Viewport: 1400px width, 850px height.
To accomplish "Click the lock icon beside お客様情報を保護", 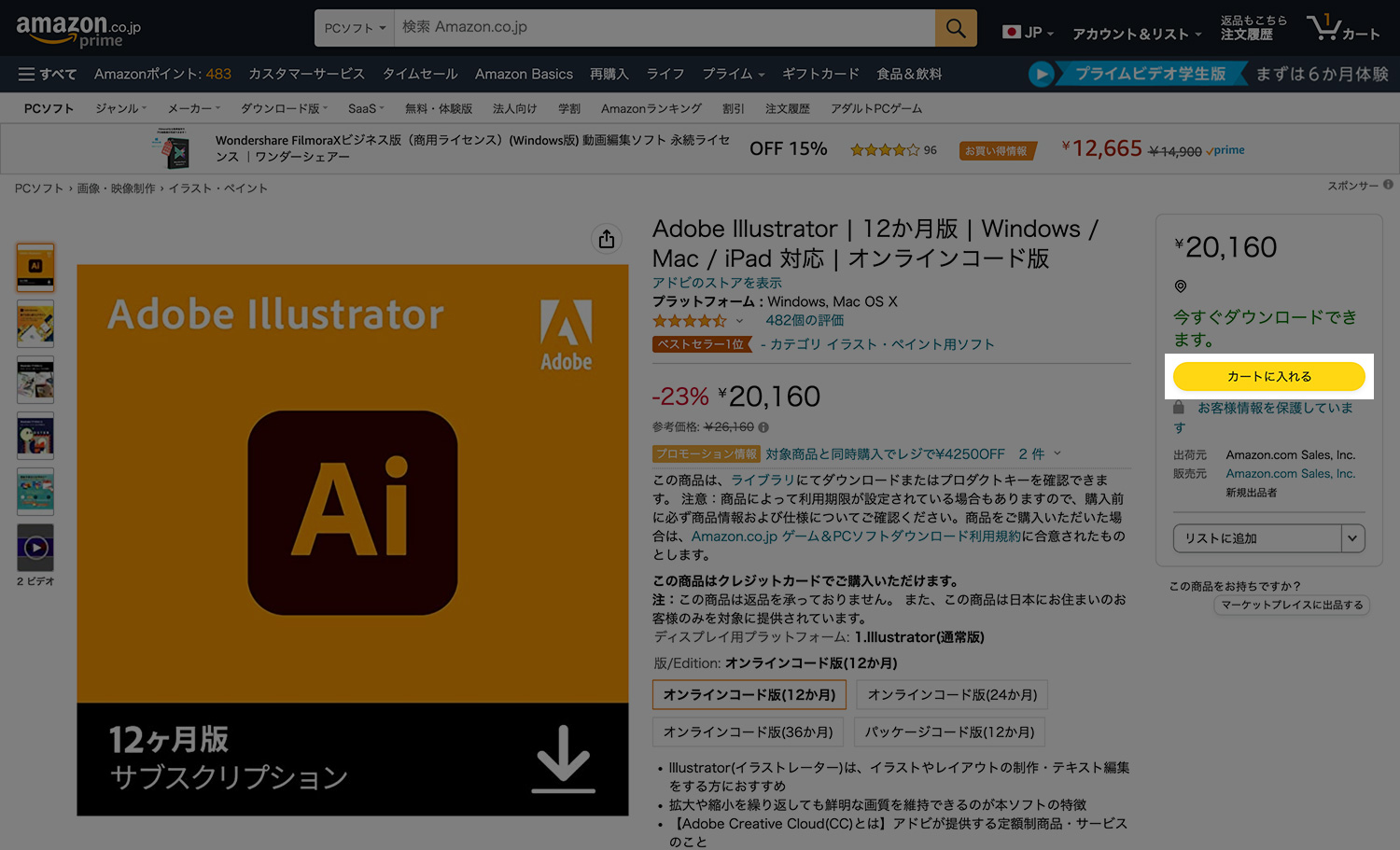I will coord(1179,408).
